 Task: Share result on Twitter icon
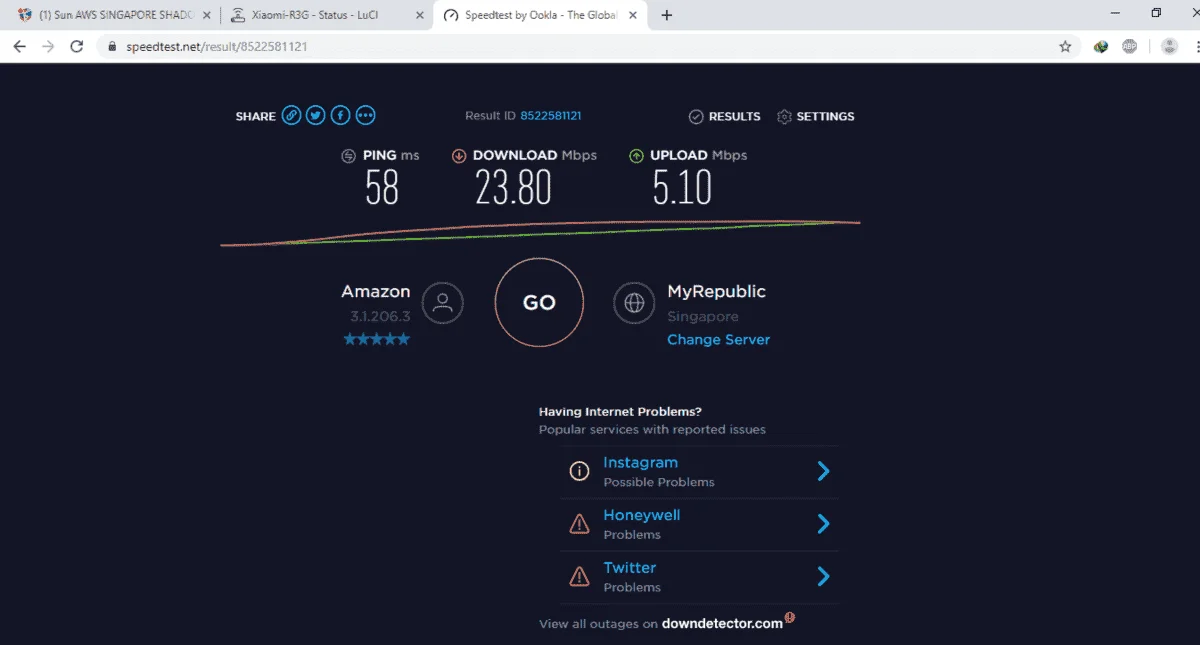click(316, 116)
